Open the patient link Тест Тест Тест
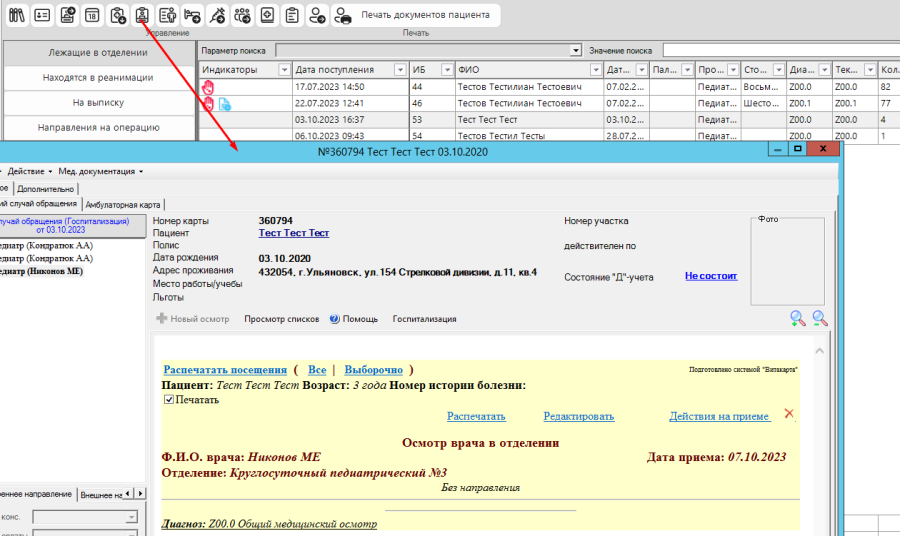Screen dimensions: 900x536 [x=293, y=233]
